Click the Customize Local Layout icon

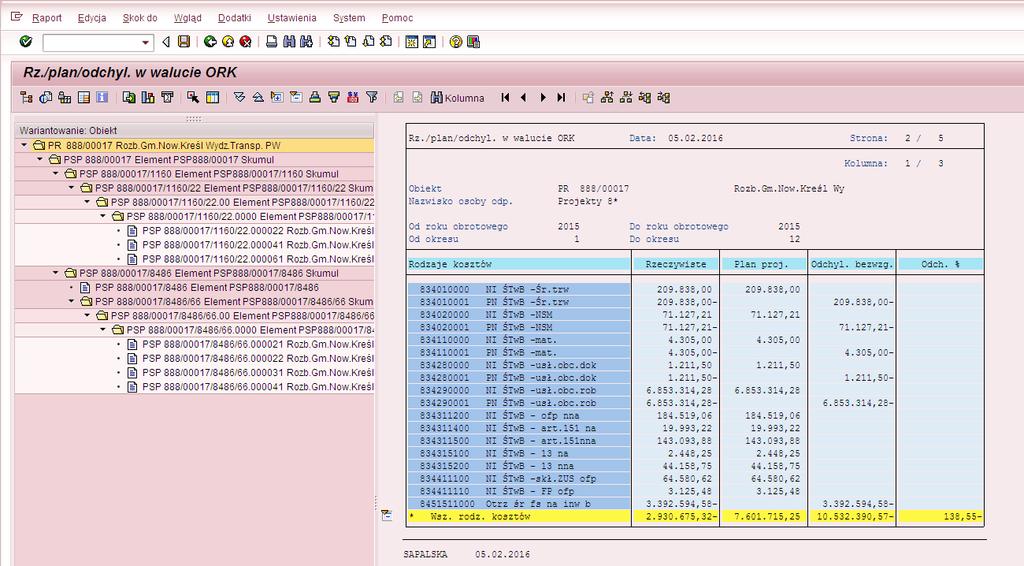coord(473,42)
